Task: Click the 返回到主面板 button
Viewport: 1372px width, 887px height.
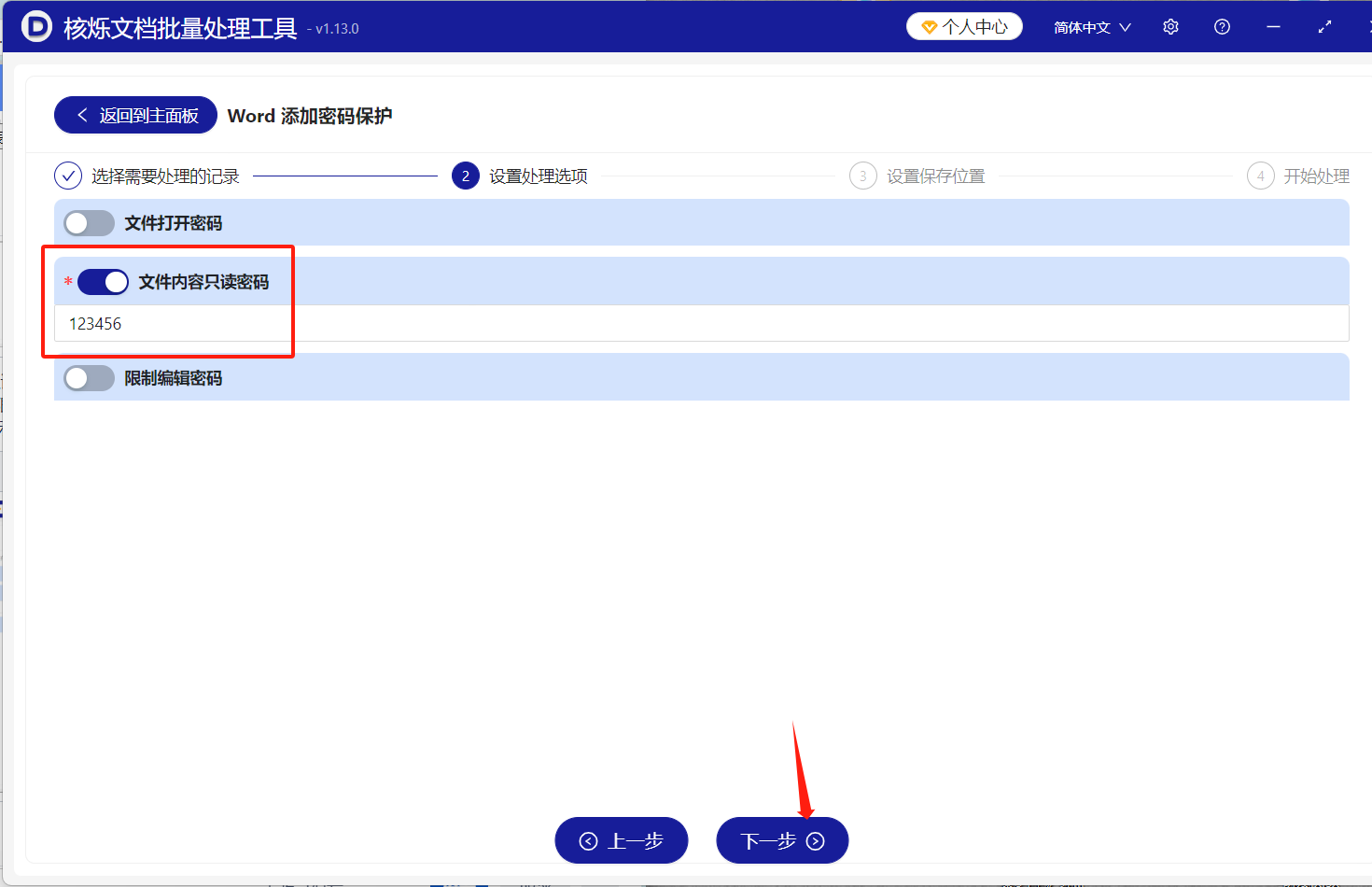Action: pyautogui.click(x=135, y=115)
